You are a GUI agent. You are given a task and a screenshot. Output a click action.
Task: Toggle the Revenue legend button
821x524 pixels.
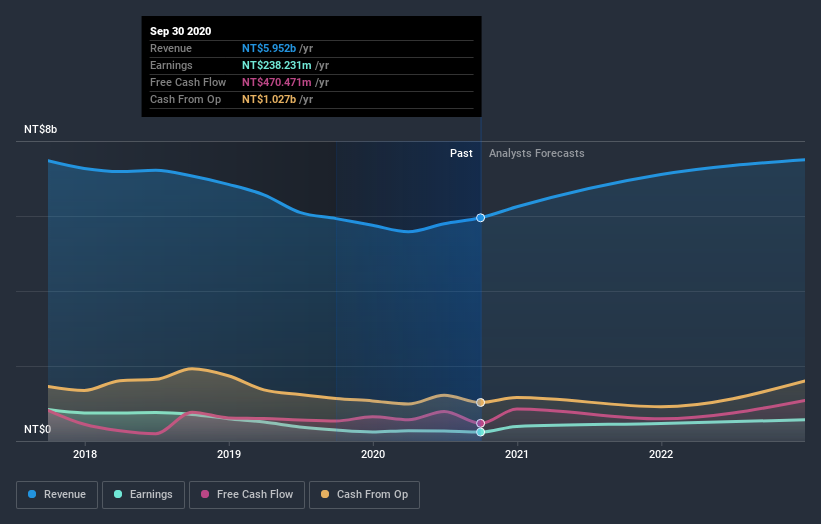[x=57, y=495]
